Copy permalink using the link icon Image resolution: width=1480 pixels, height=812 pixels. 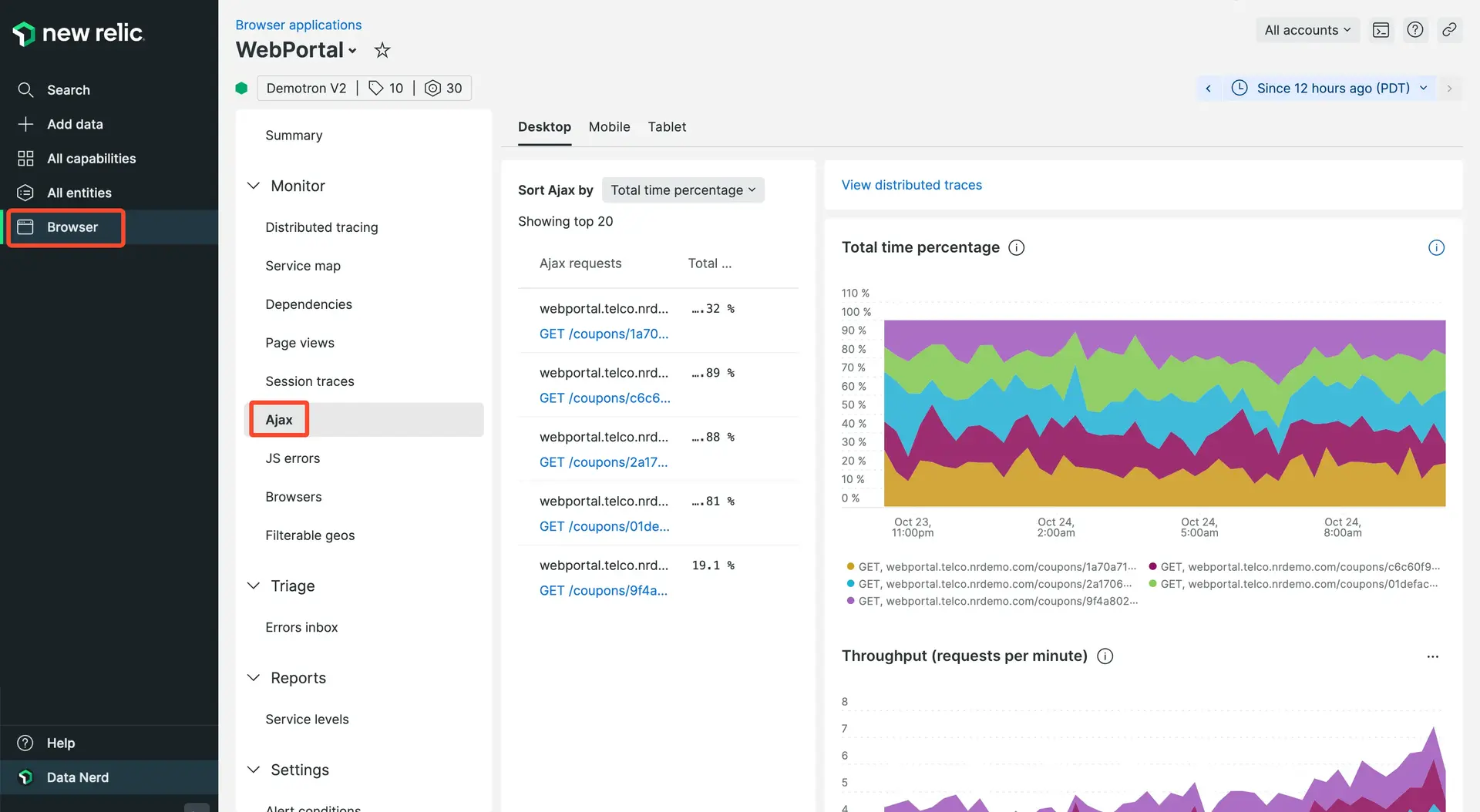point(1449,30)
